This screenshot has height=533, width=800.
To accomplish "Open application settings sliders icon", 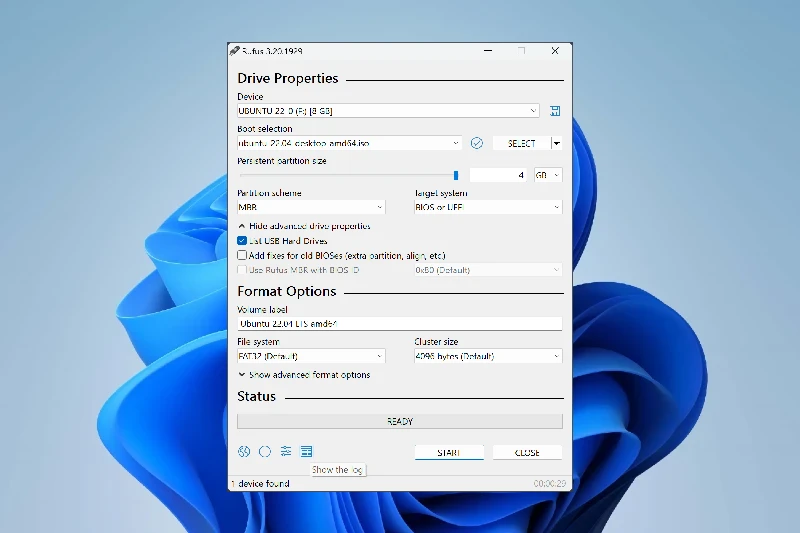I will pos(286,451).
